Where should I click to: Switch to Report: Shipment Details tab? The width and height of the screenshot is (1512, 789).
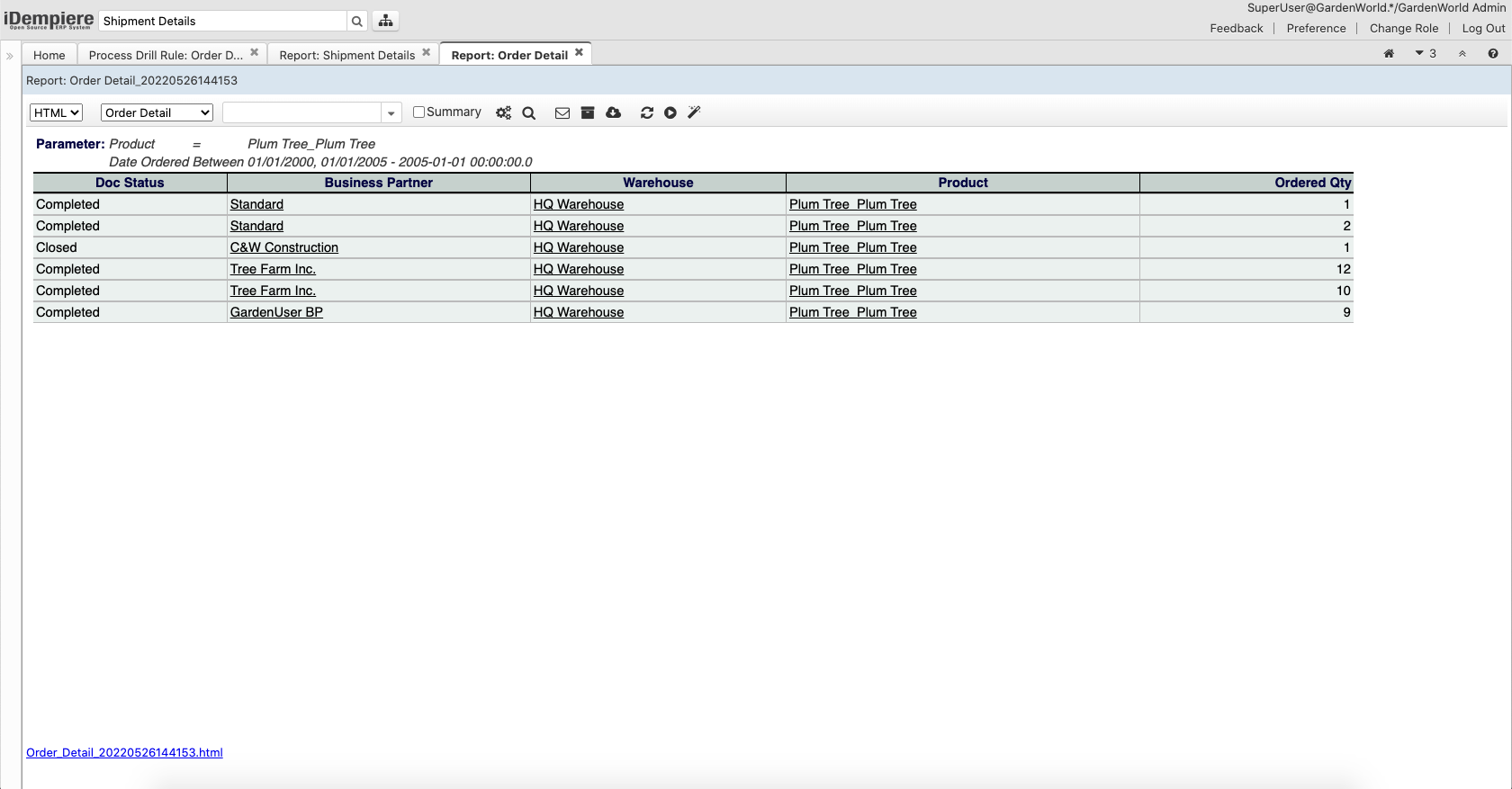(346, 55)
